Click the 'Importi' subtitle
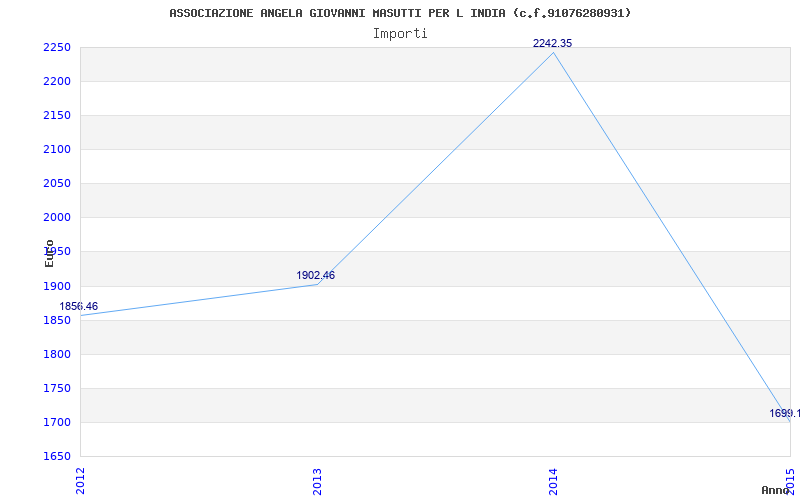800x500 pixels. [400, 34]
